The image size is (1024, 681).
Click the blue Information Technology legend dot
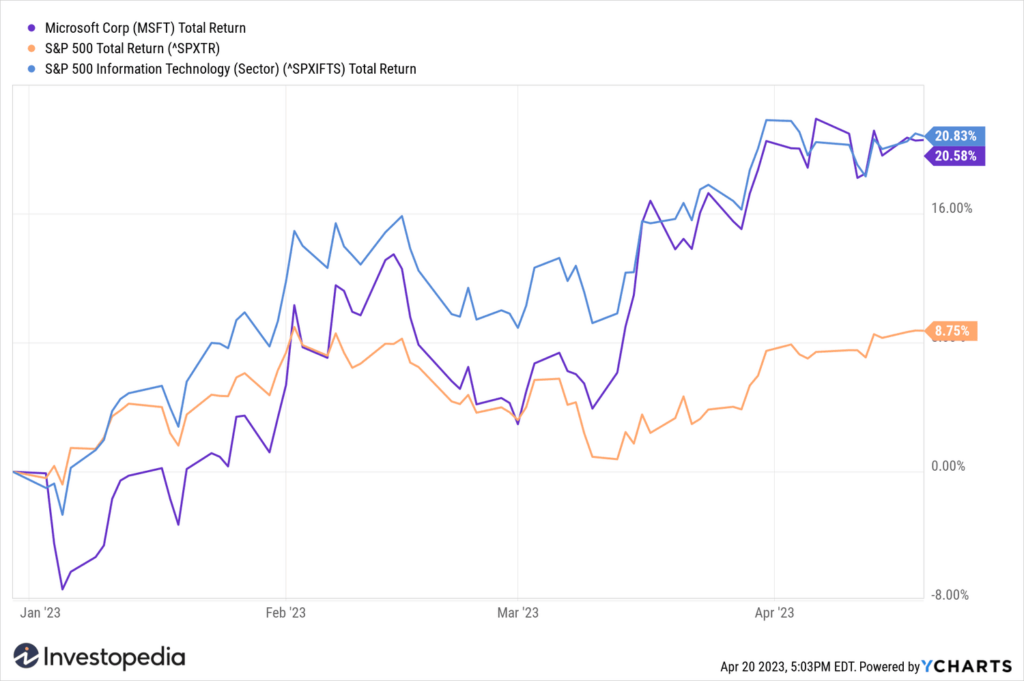click(x=31, y=69)
